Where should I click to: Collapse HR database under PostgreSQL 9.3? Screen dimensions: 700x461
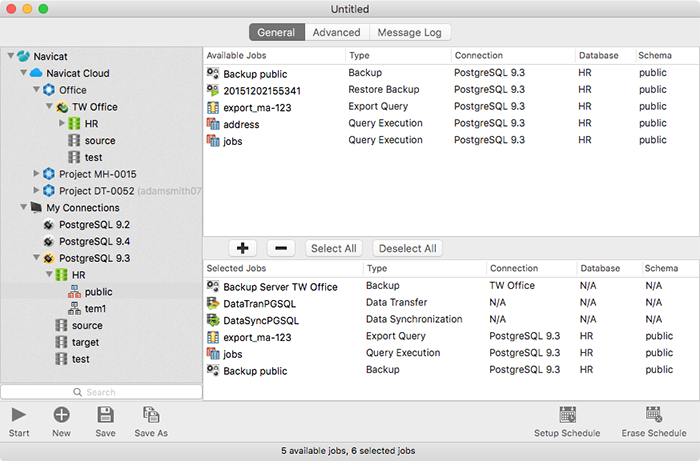pyautogui.click(x=50, y=274)
